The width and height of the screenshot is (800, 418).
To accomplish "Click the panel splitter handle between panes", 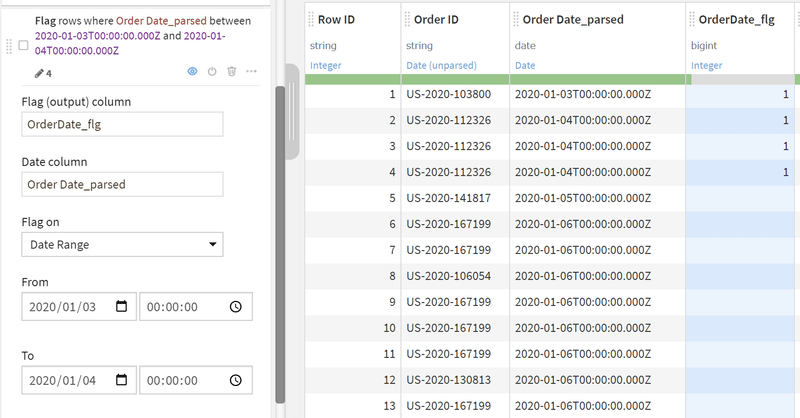I will (x=292, y=111).
